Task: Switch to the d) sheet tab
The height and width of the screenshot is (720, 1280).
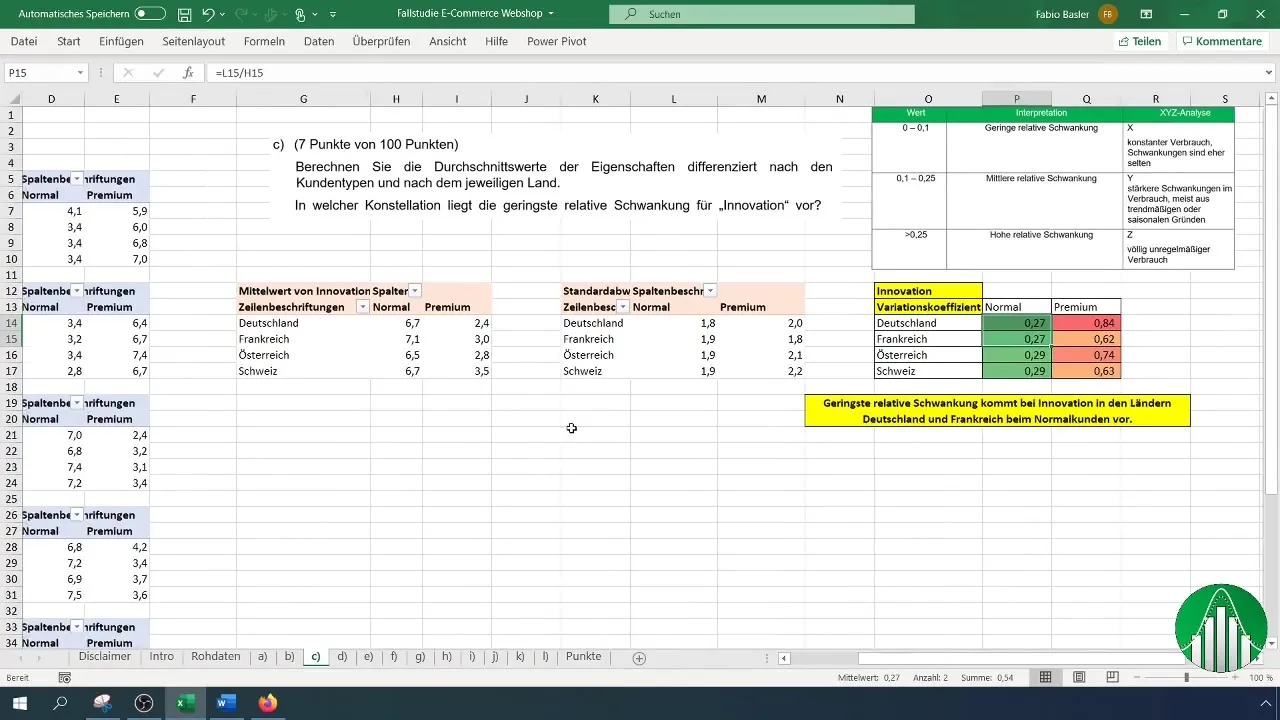Action: point(342,657)
